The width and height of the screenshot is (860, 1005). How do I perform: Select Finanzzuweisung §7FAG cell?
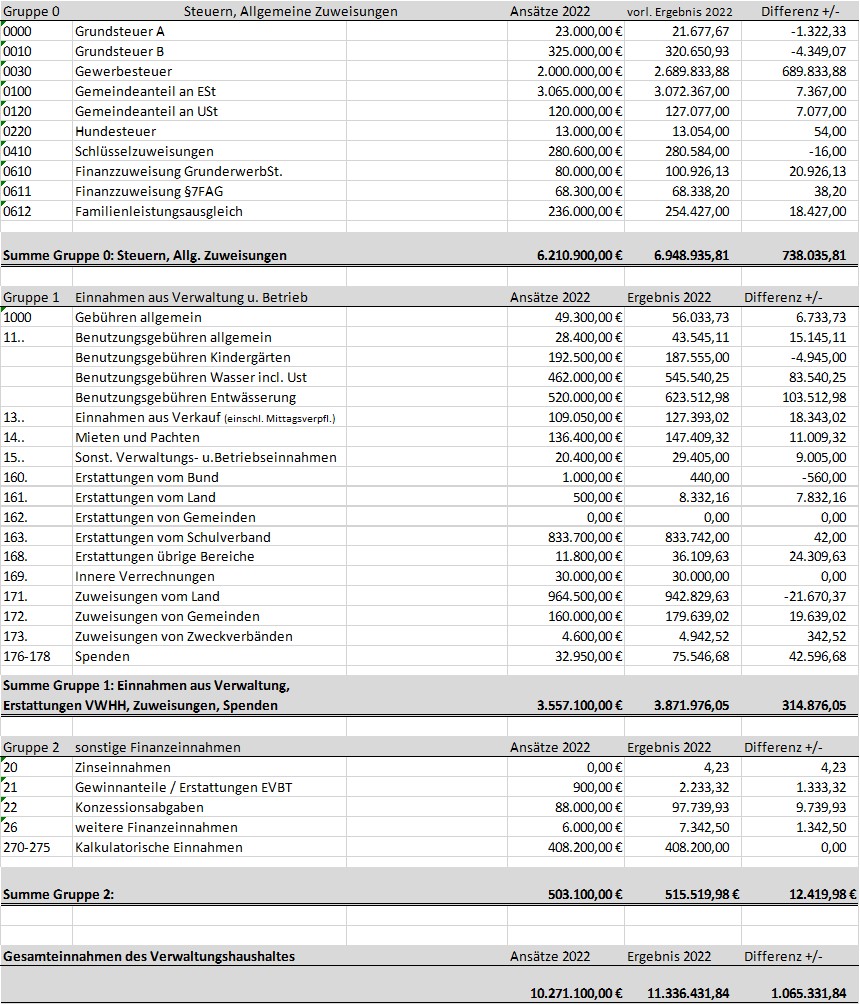click(209, 191)
